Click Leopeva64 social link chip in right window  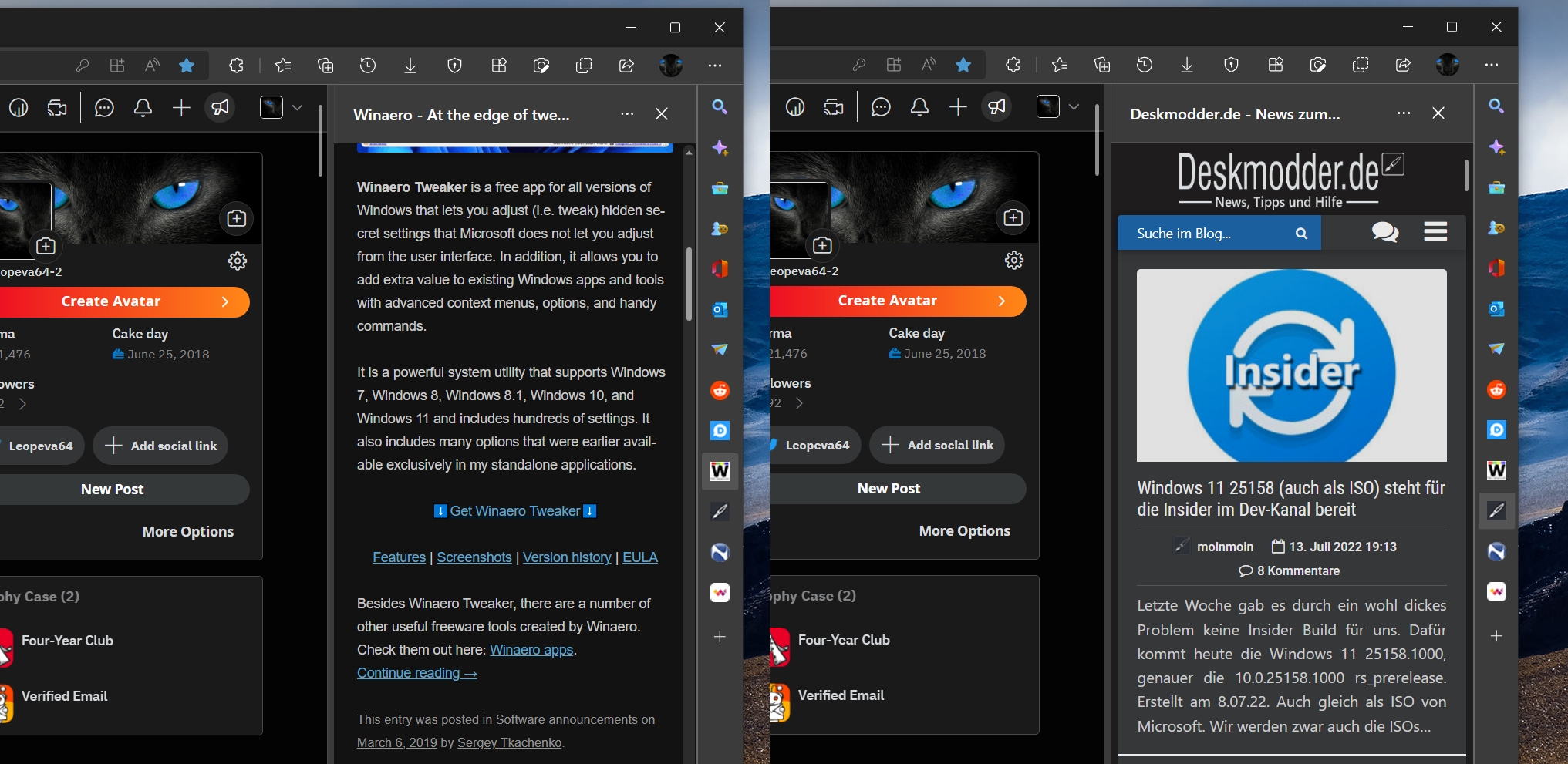click(x=814, y=445)
